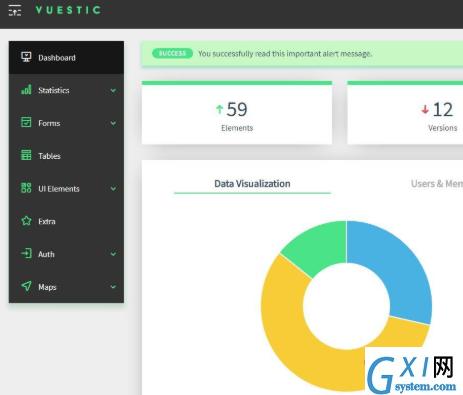Open the Extra menu item

pos(66,221)
